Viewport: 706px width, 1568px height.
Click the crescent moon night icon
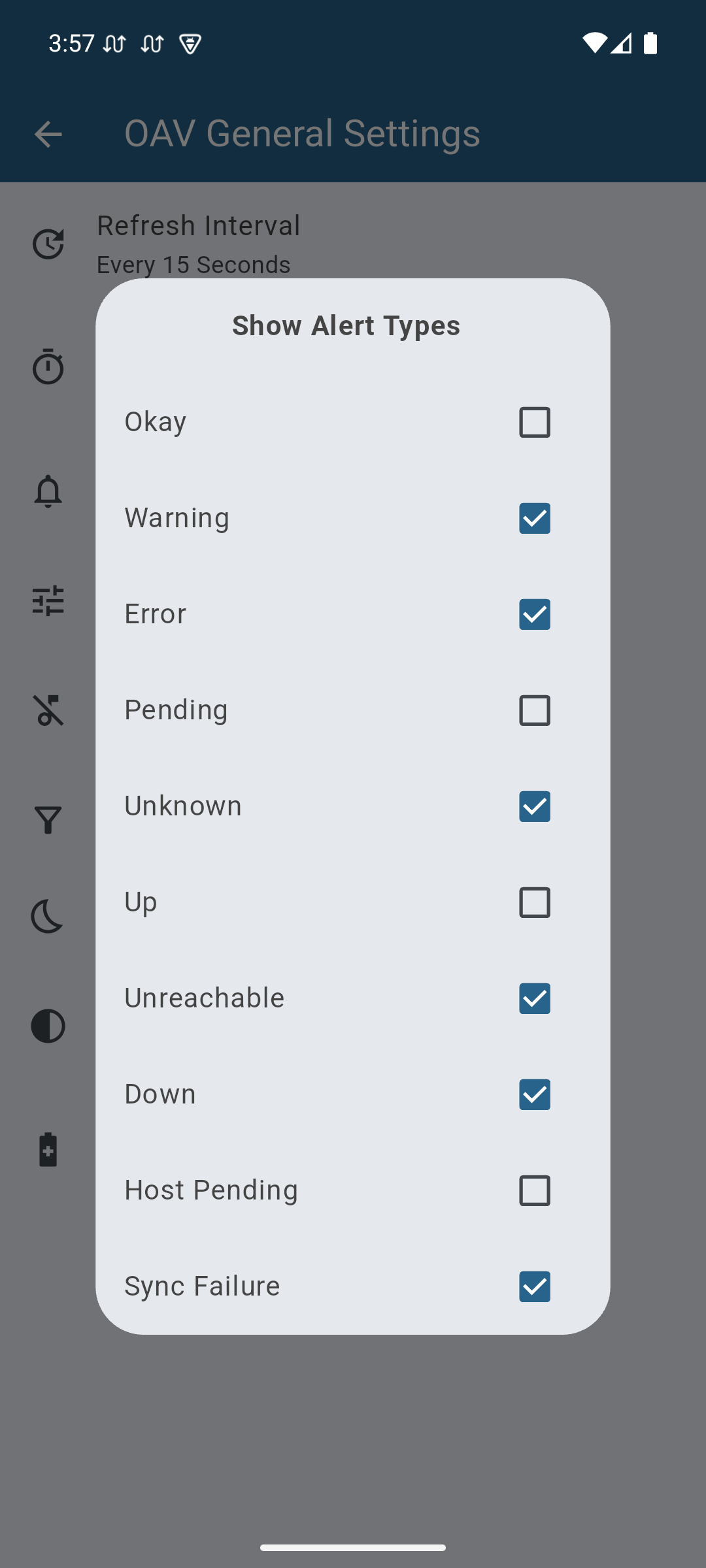coord(48,916)
